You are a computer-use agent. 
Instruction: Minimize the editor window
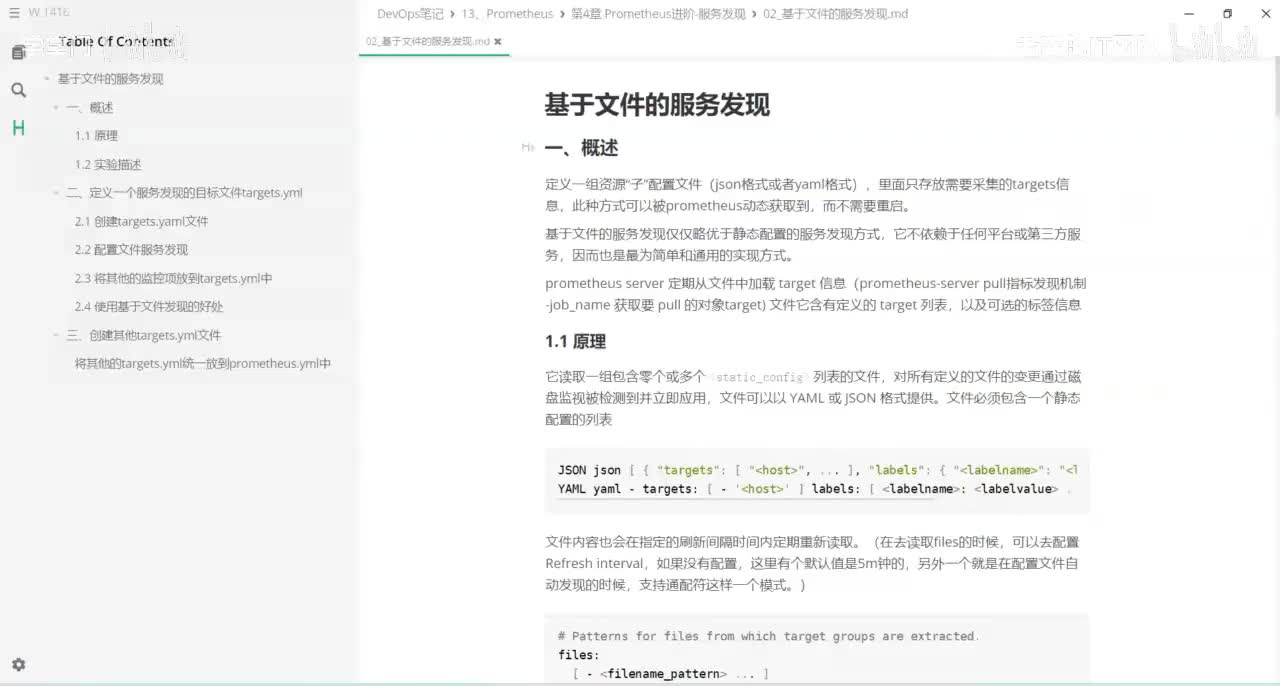point(1189,14)
